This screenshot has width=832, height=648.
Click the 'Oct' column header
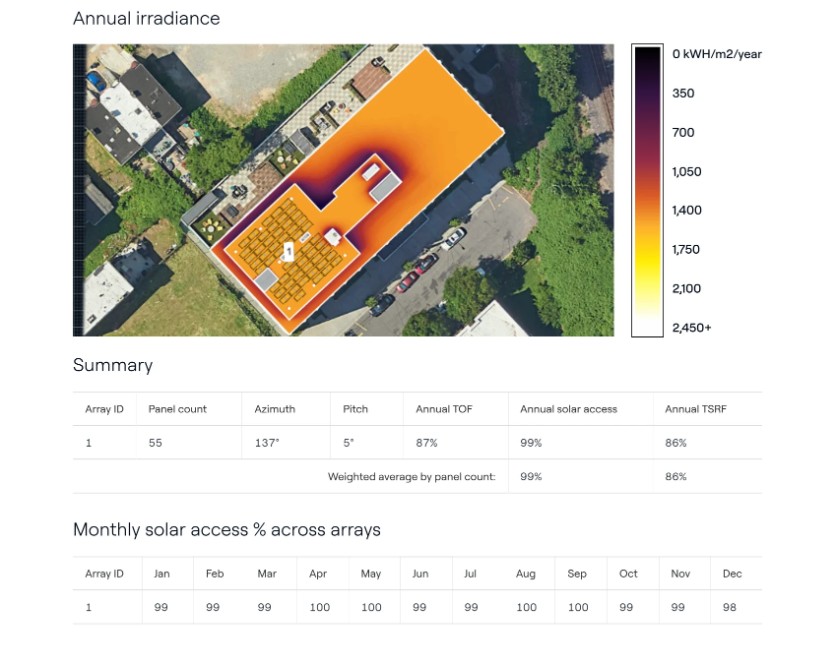[628, 574]
